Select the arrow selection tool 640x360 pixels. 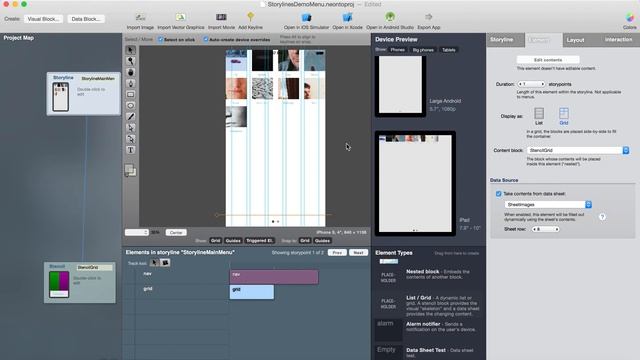pyautogui.click(x=131, y=50)
